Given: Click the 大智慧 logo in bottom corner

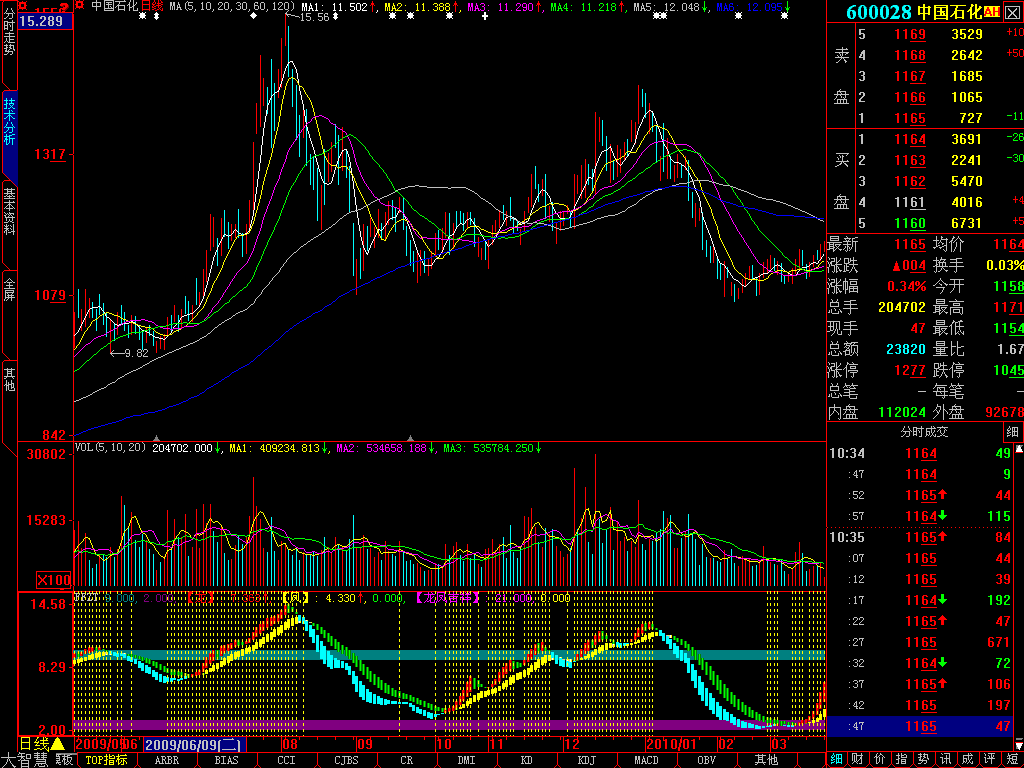Looking at the screenshot, I should point(24,760).
